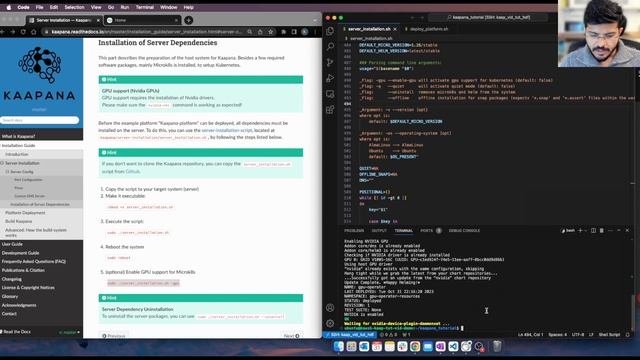Screen dimensions: 640x360
Task: Click the zoom magnifier icon in the address bar
Action: pyautogui.click(x=249, y=32)
